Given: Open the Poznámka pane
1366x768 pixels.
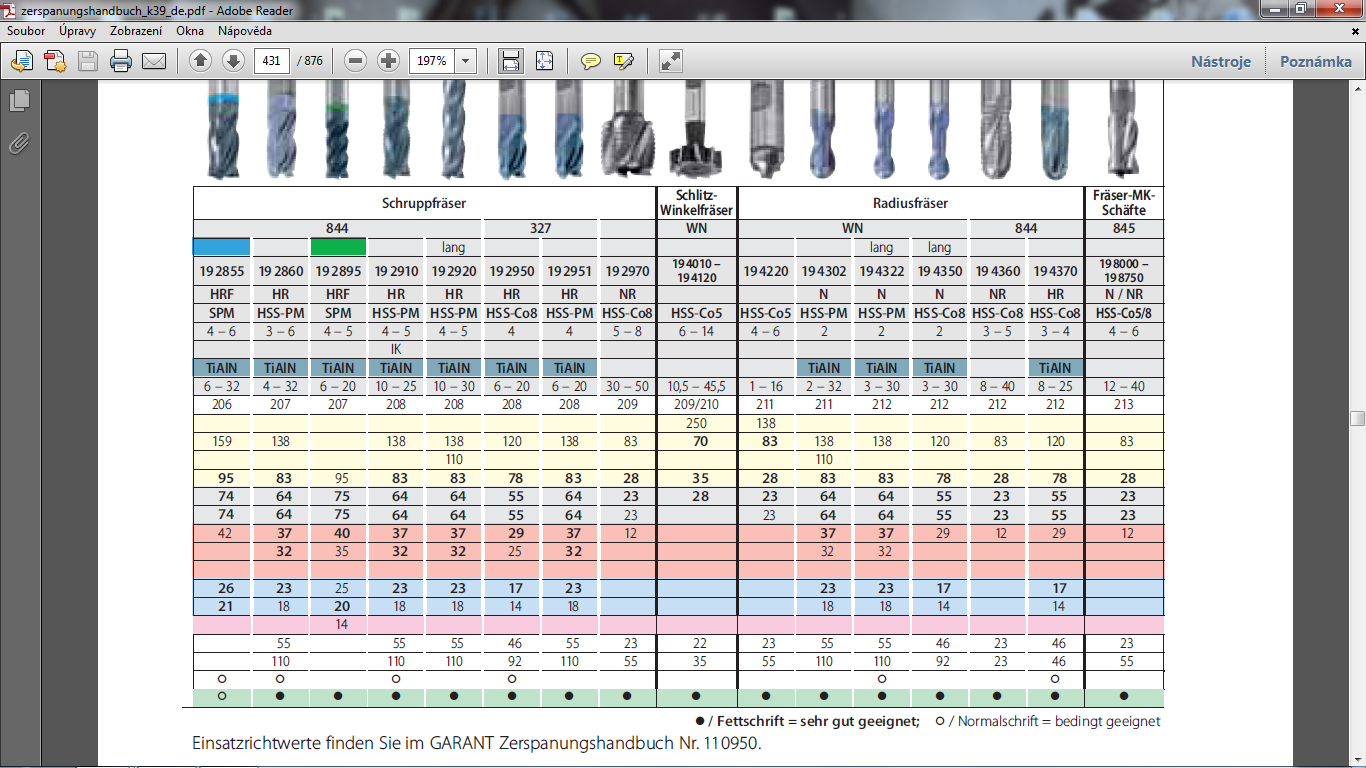Looking at the screenshot, I should [1315, 61].
